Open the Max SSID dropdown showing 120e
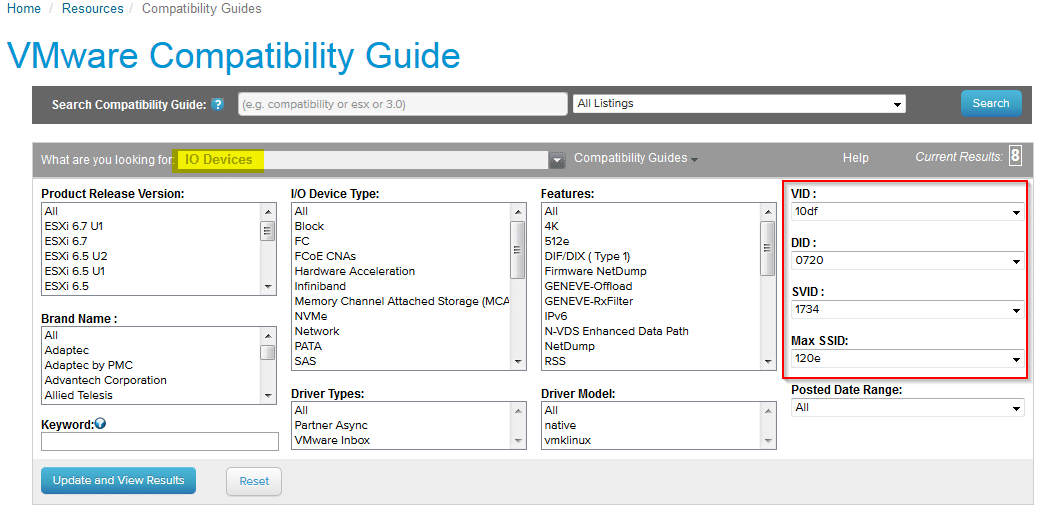The width and height of the screenshot is (1039, 510). point(908,359)
